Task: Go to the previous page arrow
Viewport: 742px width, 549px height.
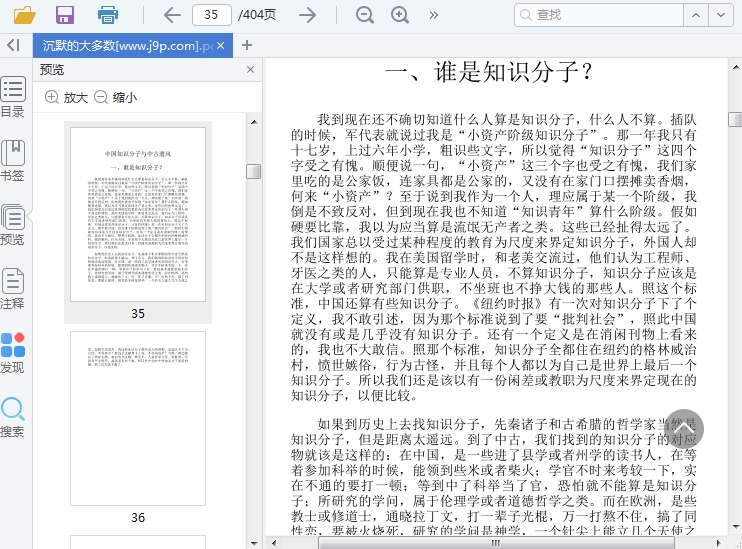Action: click(172, 15)
